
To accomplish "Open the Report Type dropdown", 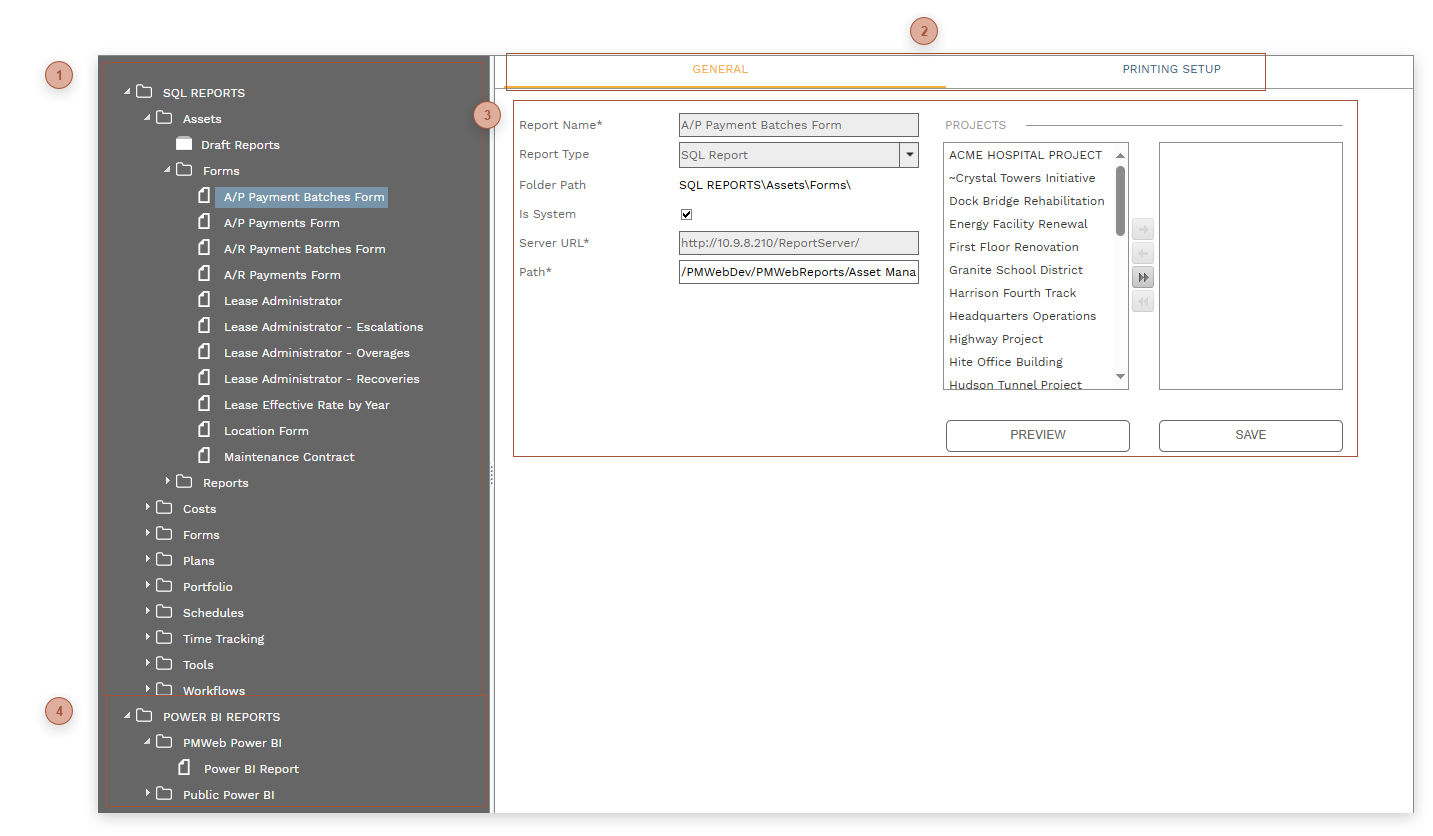I will coord(909,154).
